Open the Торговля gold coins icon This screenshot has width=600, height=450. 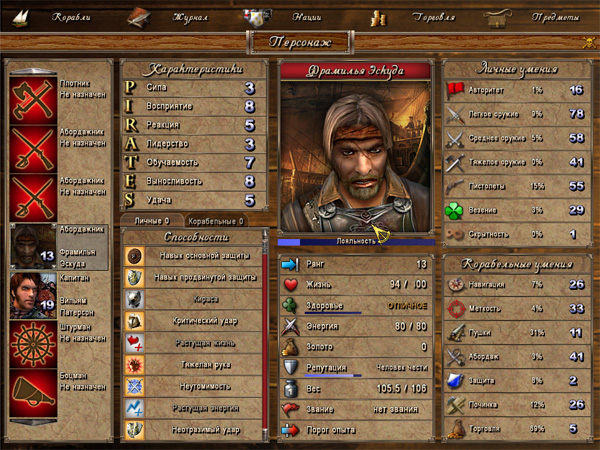(x=378, y=18)
